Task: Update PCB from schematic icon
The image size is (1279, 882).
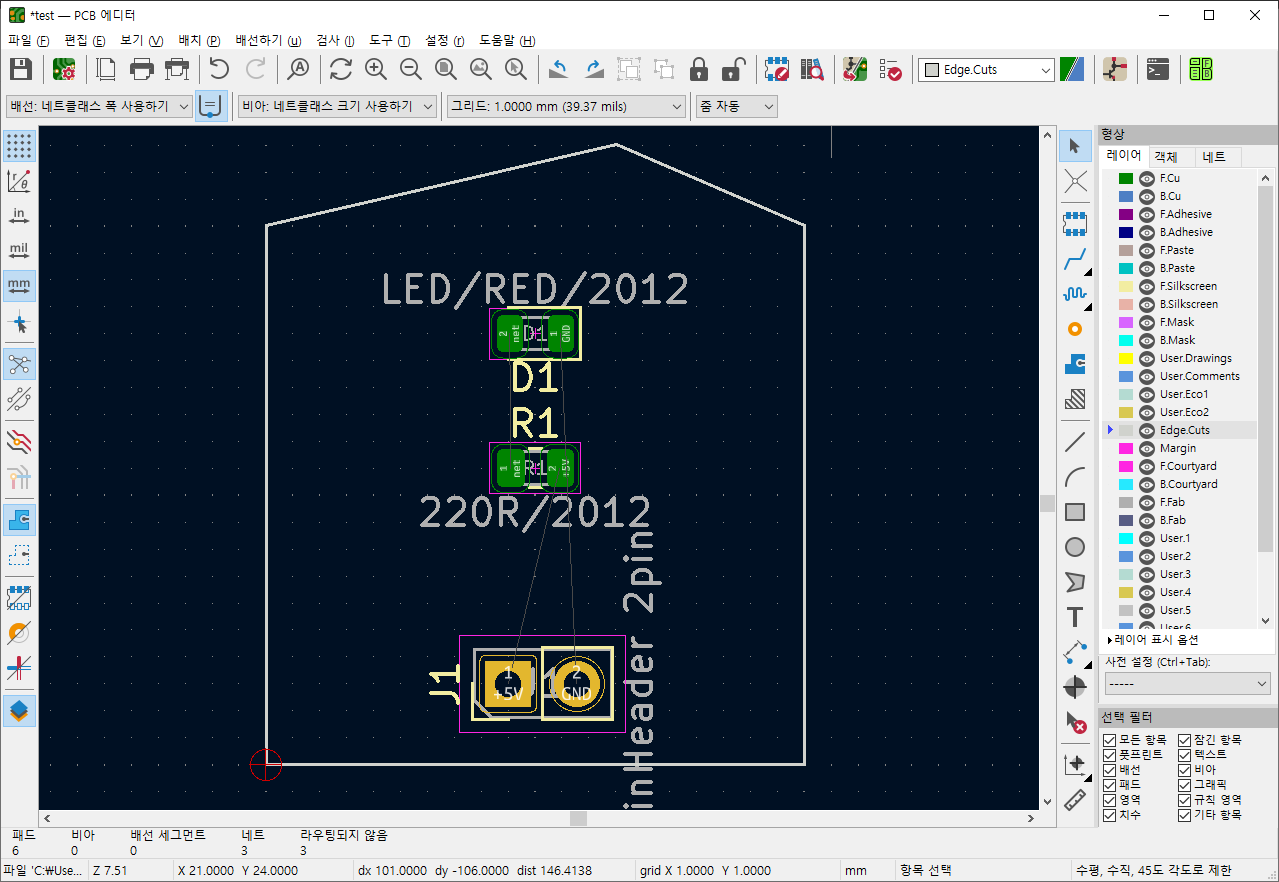Action: pyautogui.click(x=855, y=69)
